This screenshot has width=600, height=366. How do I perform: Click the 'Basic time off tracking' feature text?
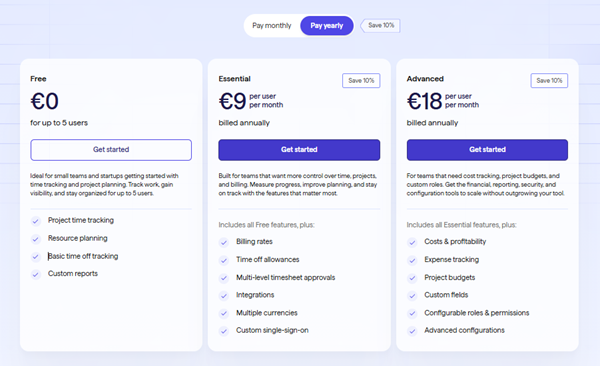(83, 256)
